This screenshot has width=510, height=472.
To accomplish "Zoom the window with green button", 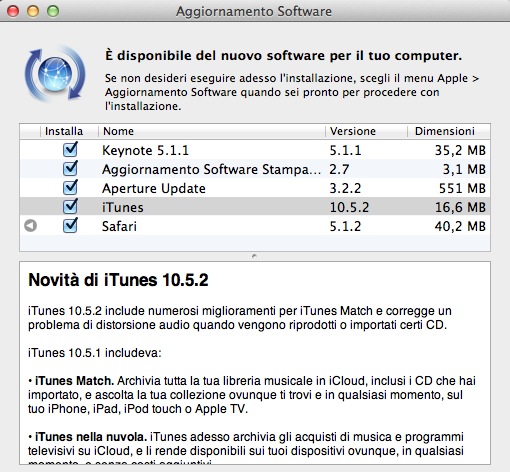I will pyautogui.click(x=53, y=11).
